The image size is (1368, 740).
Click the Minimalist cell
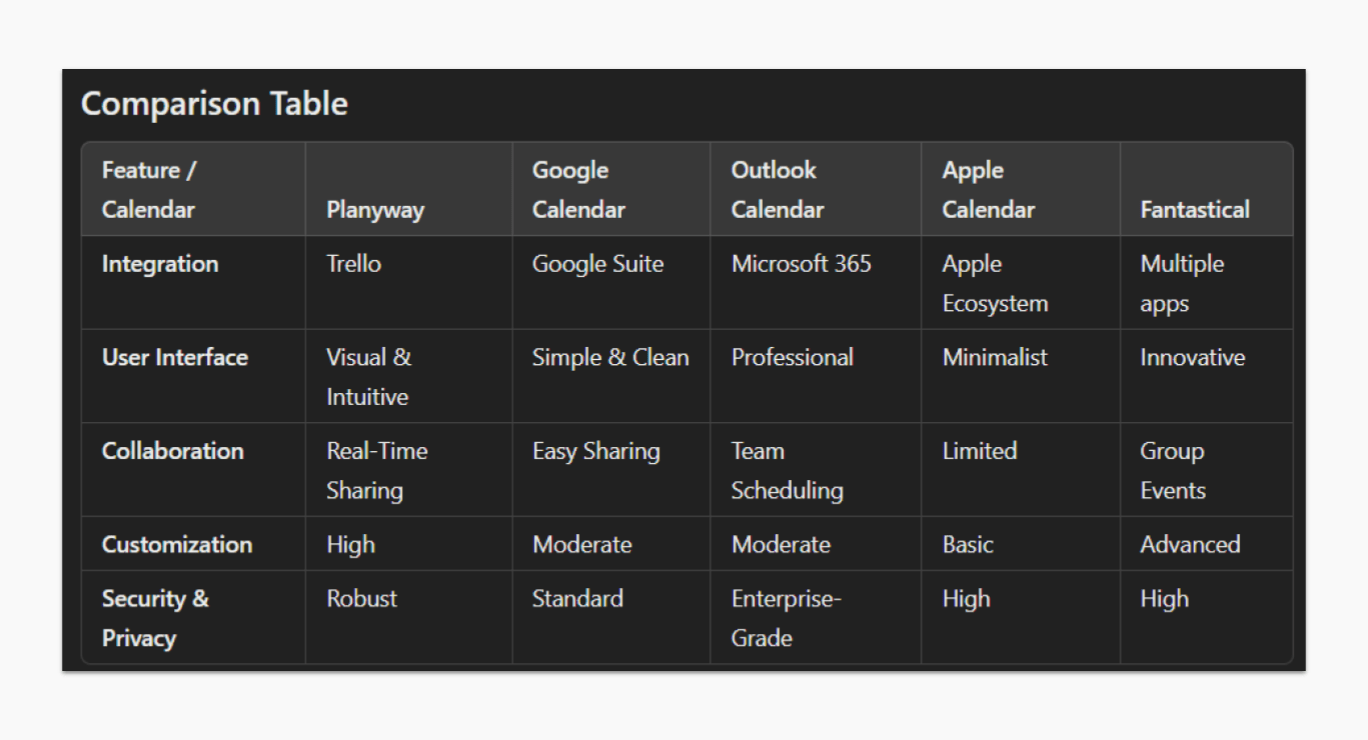point(995,358)
